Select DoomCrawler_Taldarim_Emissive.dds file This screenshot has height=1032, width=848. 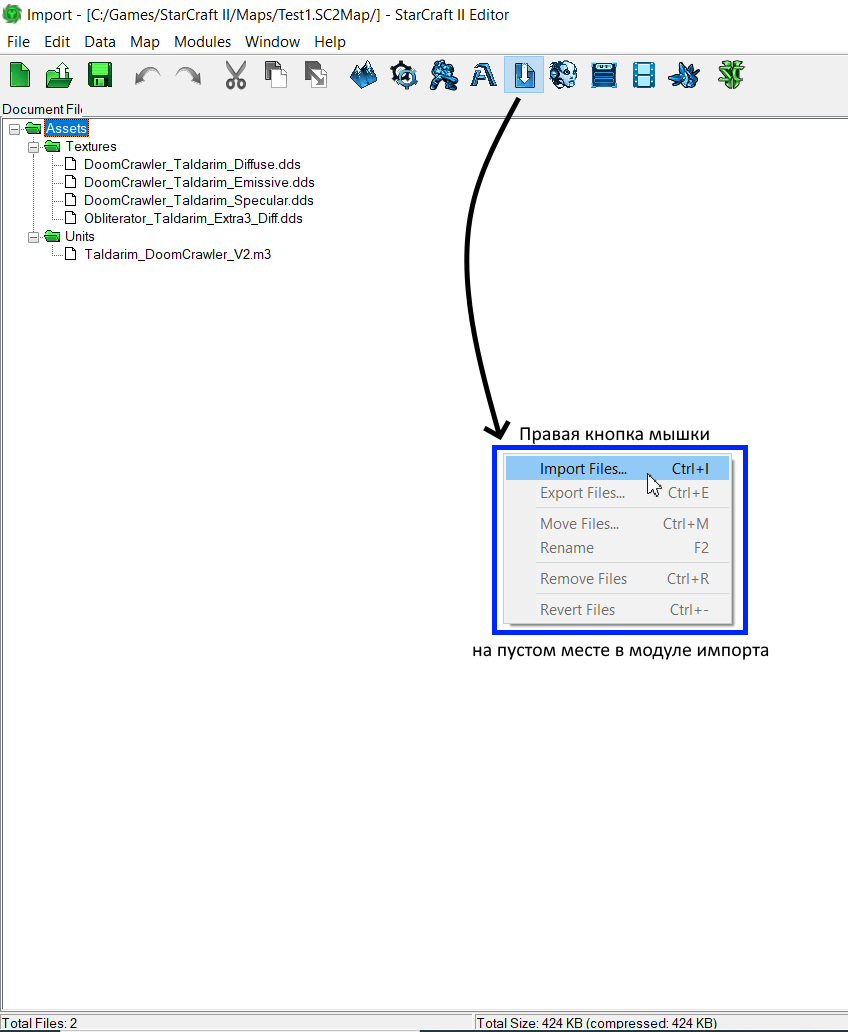[x=199, y=182]
